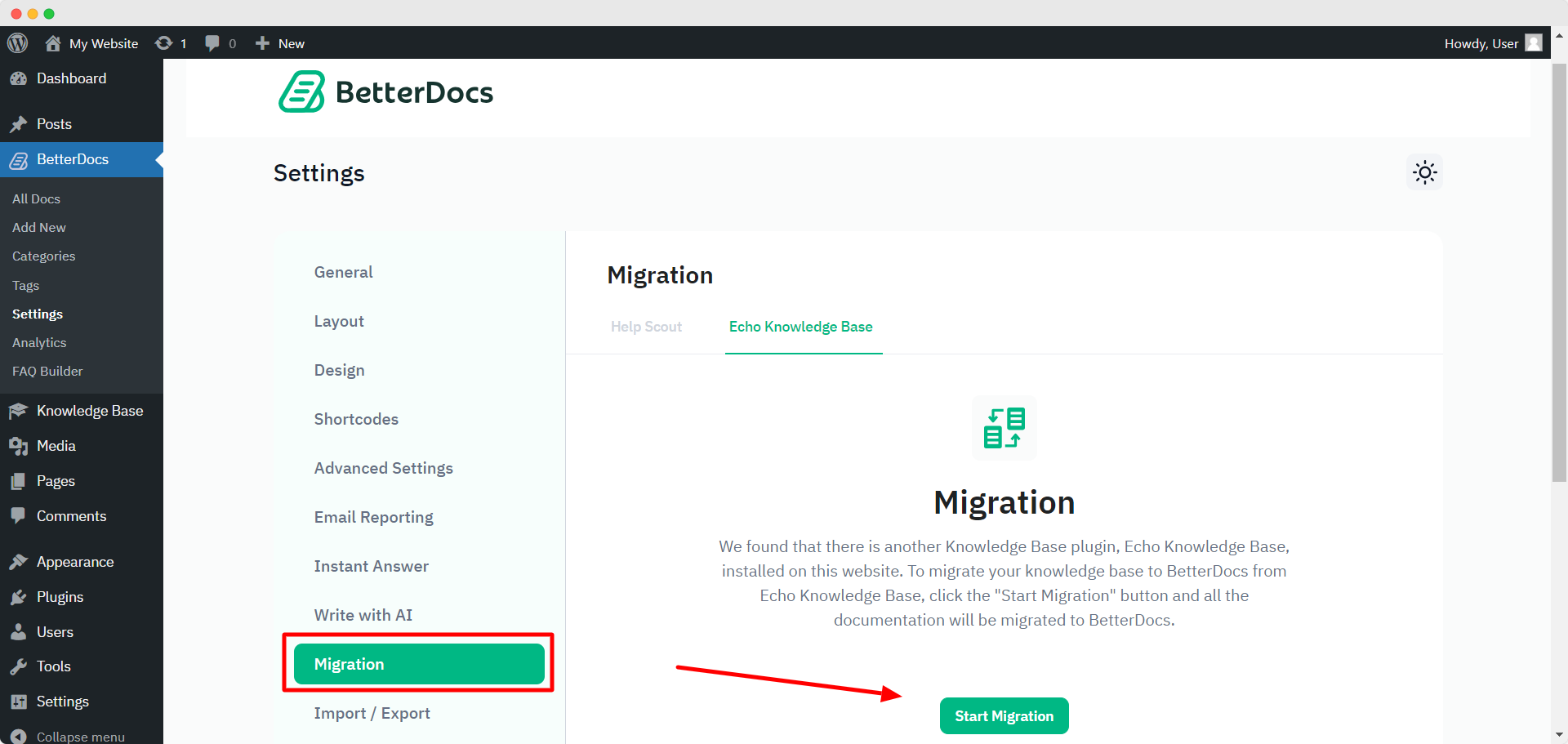Image resolution: width=1568 pixels, height=744 pixels.
Task: Click the Start Migration button
Action: [x=1004, y=715]
